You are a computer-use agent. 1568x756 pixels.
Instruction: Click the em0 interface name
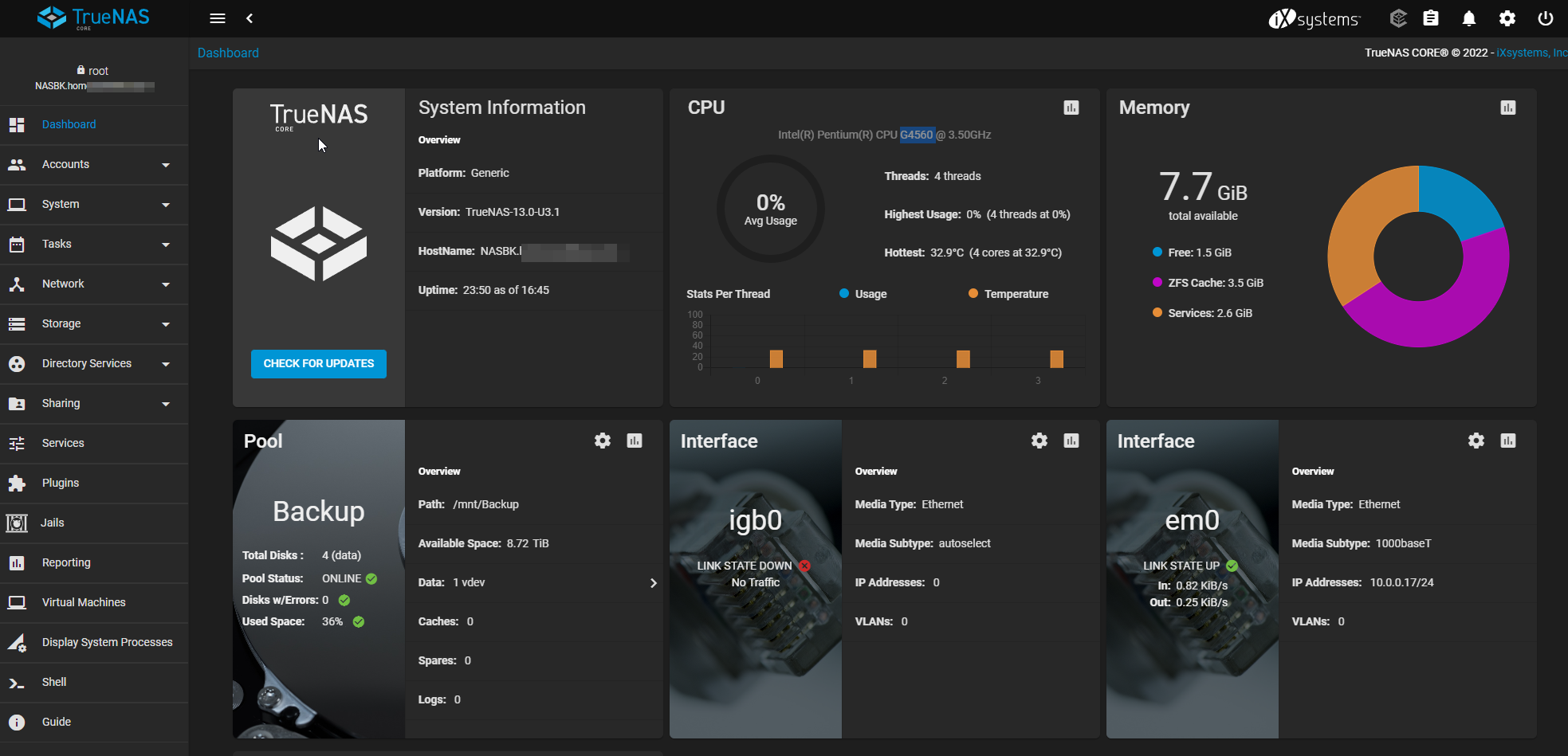(1193, 520)
